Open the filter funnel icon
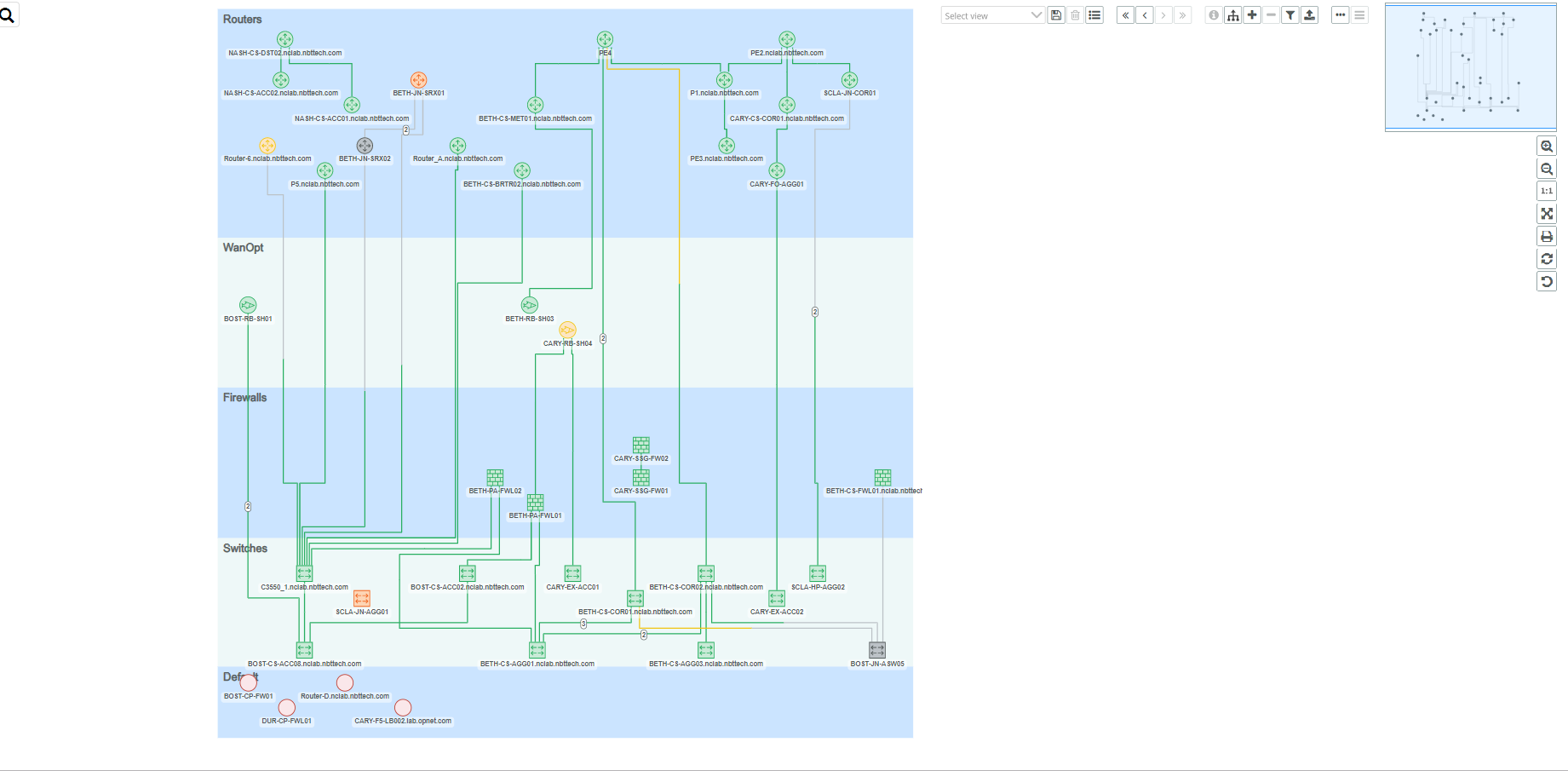The height and width of the screenshot is (771, 1568). [1290, 15]
